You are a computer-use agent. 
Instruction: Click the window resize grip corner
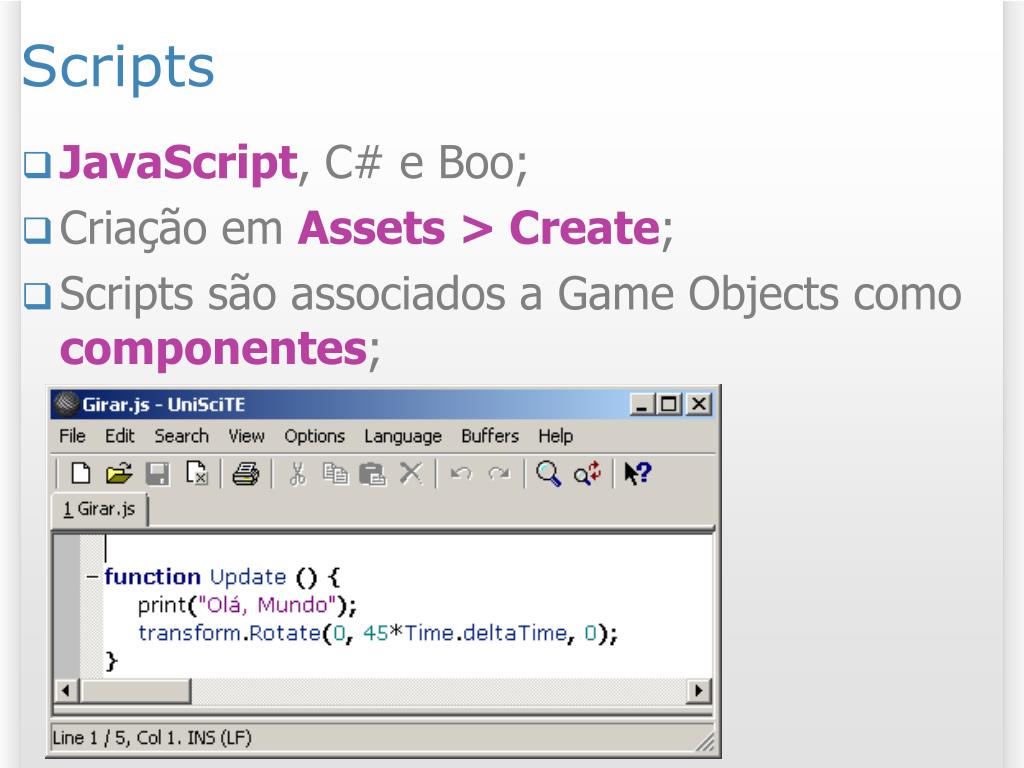click(x=705, y=742)
